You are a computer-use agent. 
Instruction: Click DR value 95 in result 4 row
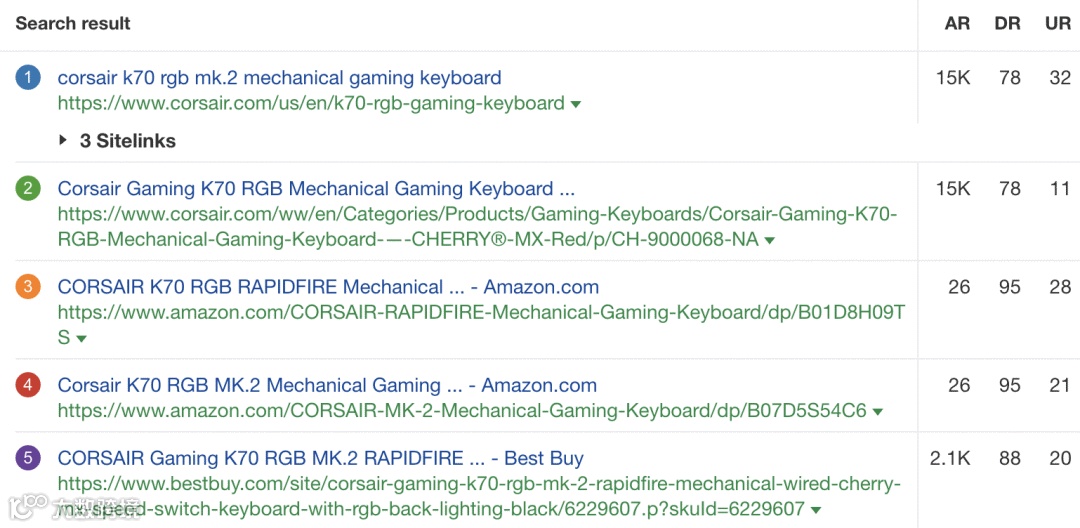[x=1010, y=386]
